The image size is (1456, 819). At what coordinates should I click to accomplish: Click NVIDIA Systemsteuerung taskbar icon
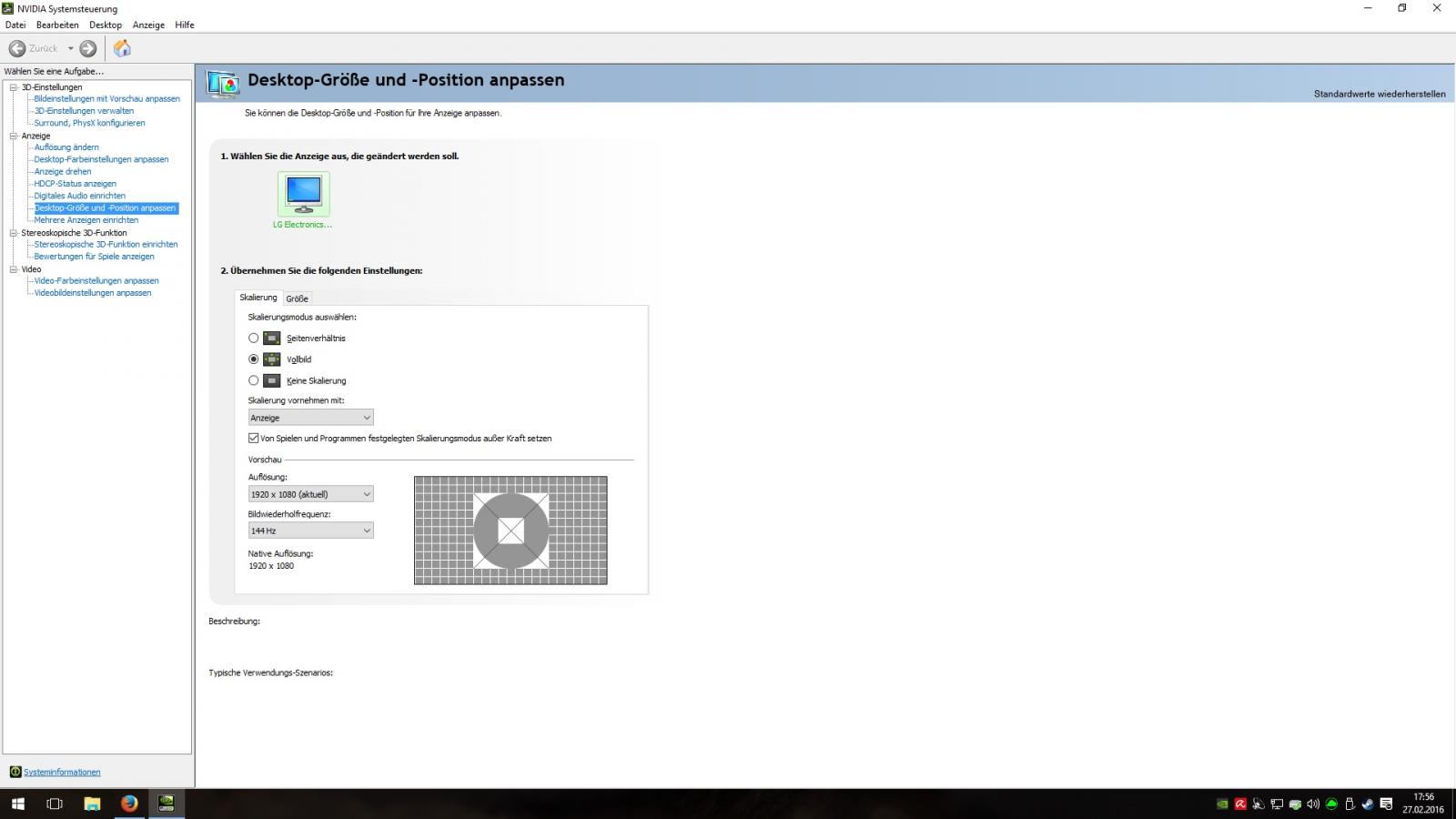(167, 804)
